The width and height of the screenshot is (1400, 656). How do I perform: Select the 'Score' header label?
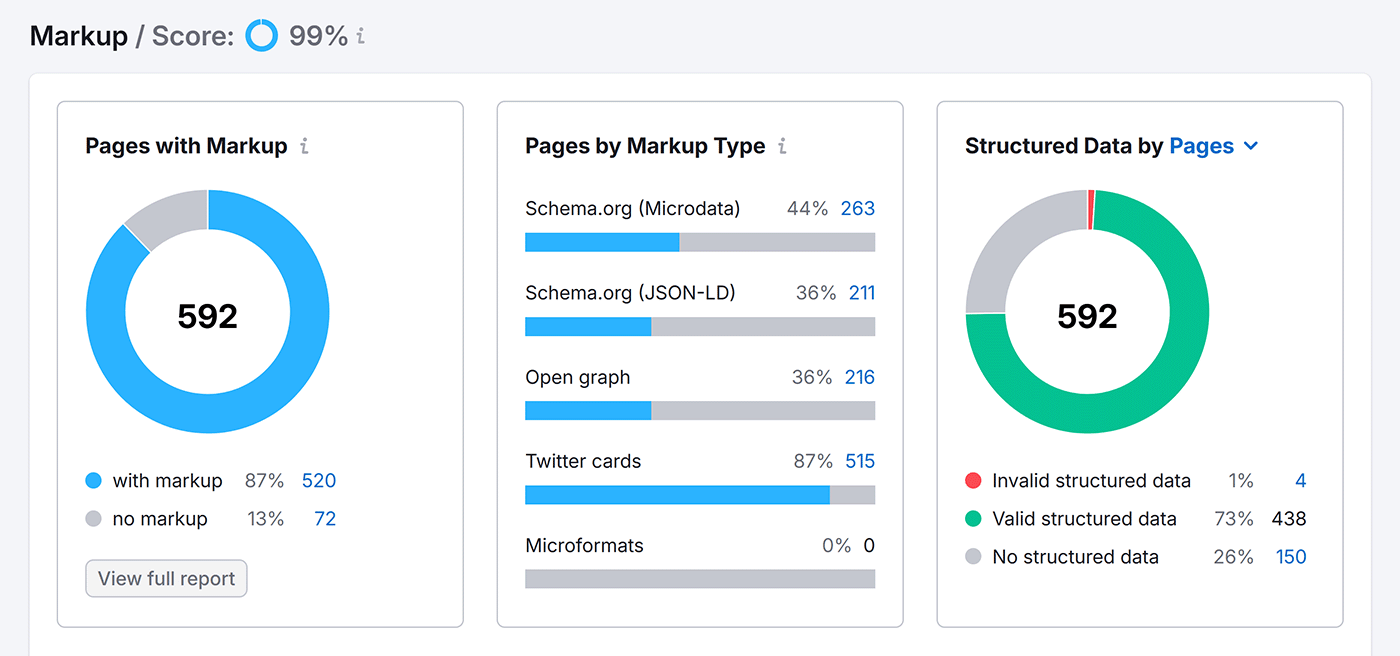click(191, 36)
